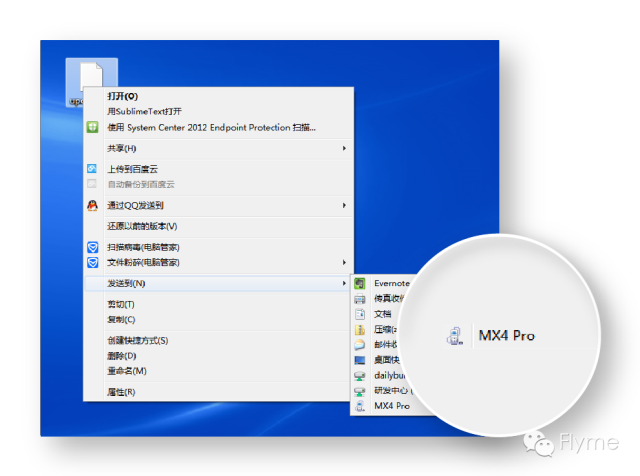
Task: Select 自动备份到百度云 greyed entry
Action: [x=141, y=185]
